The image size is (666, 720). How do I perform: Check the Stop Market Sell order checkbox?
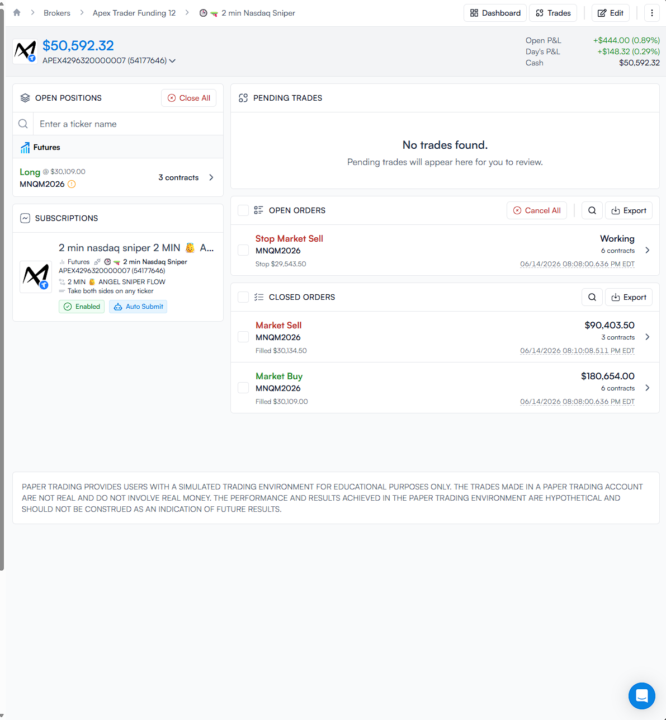tap(243, 250)
